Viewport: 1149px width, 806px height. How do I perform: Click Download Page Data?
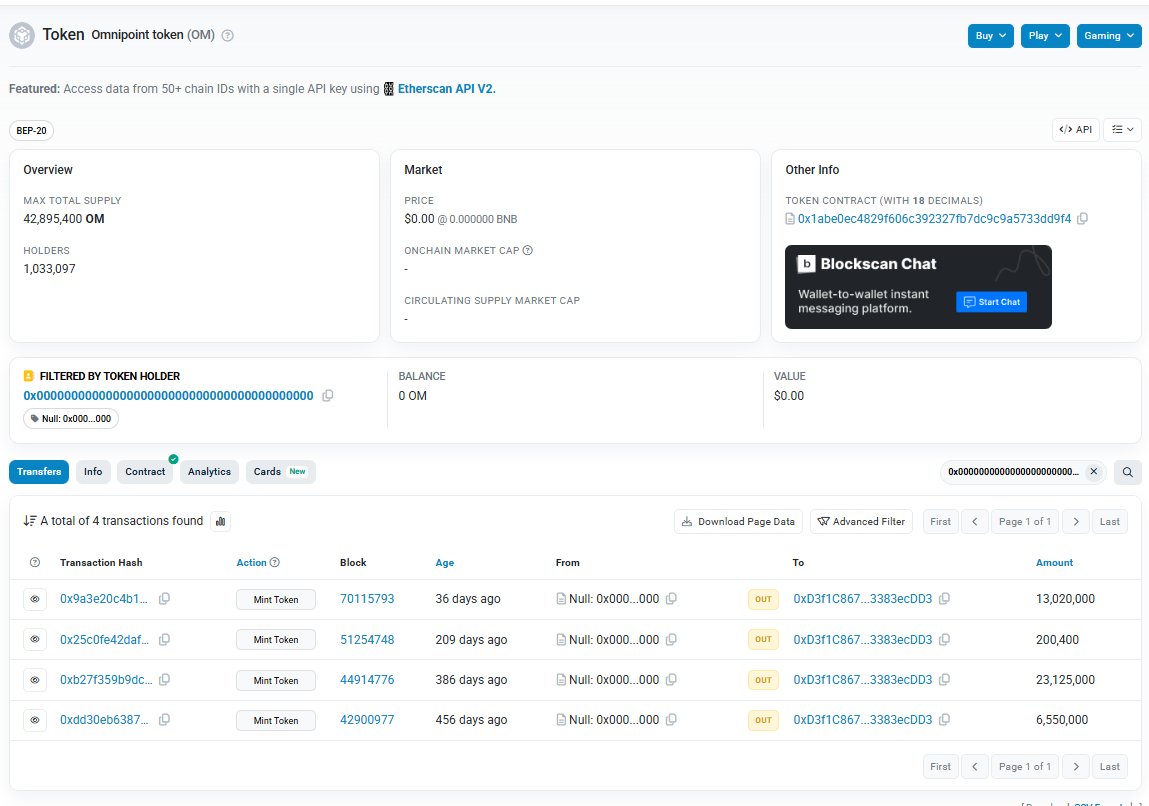point(738,522)
